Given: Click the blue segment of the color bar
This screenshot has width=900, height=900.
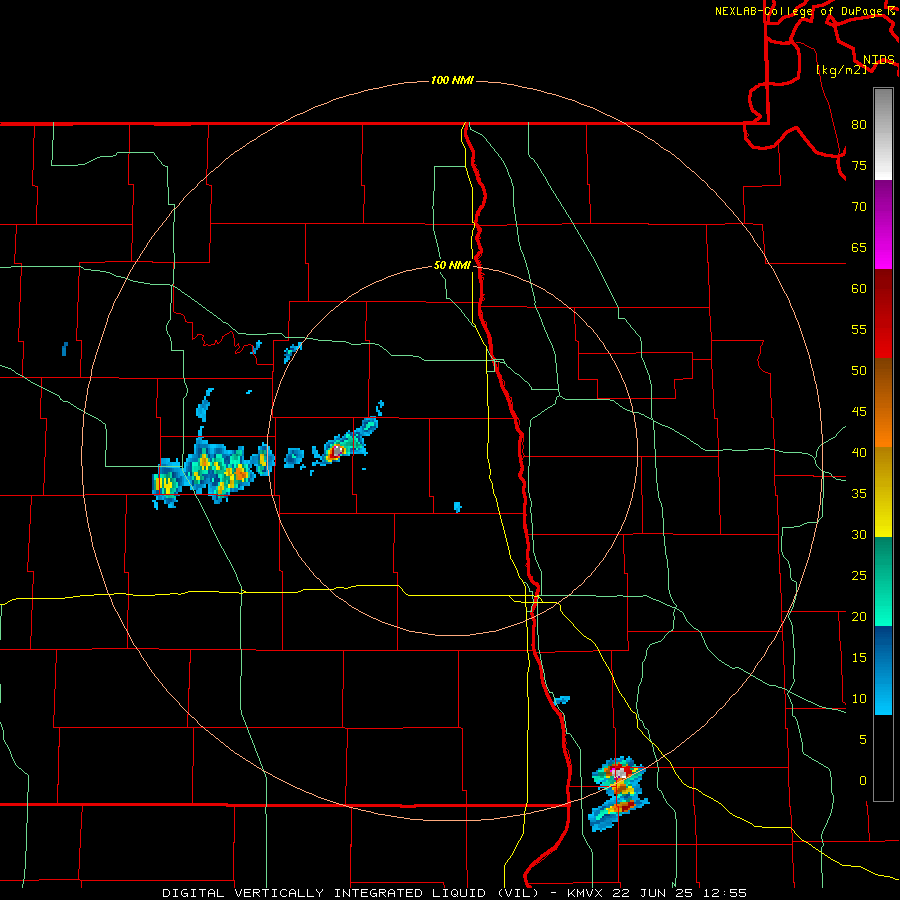Looking at the screenshot, I should pyautogui.click(x=883, y=670).
